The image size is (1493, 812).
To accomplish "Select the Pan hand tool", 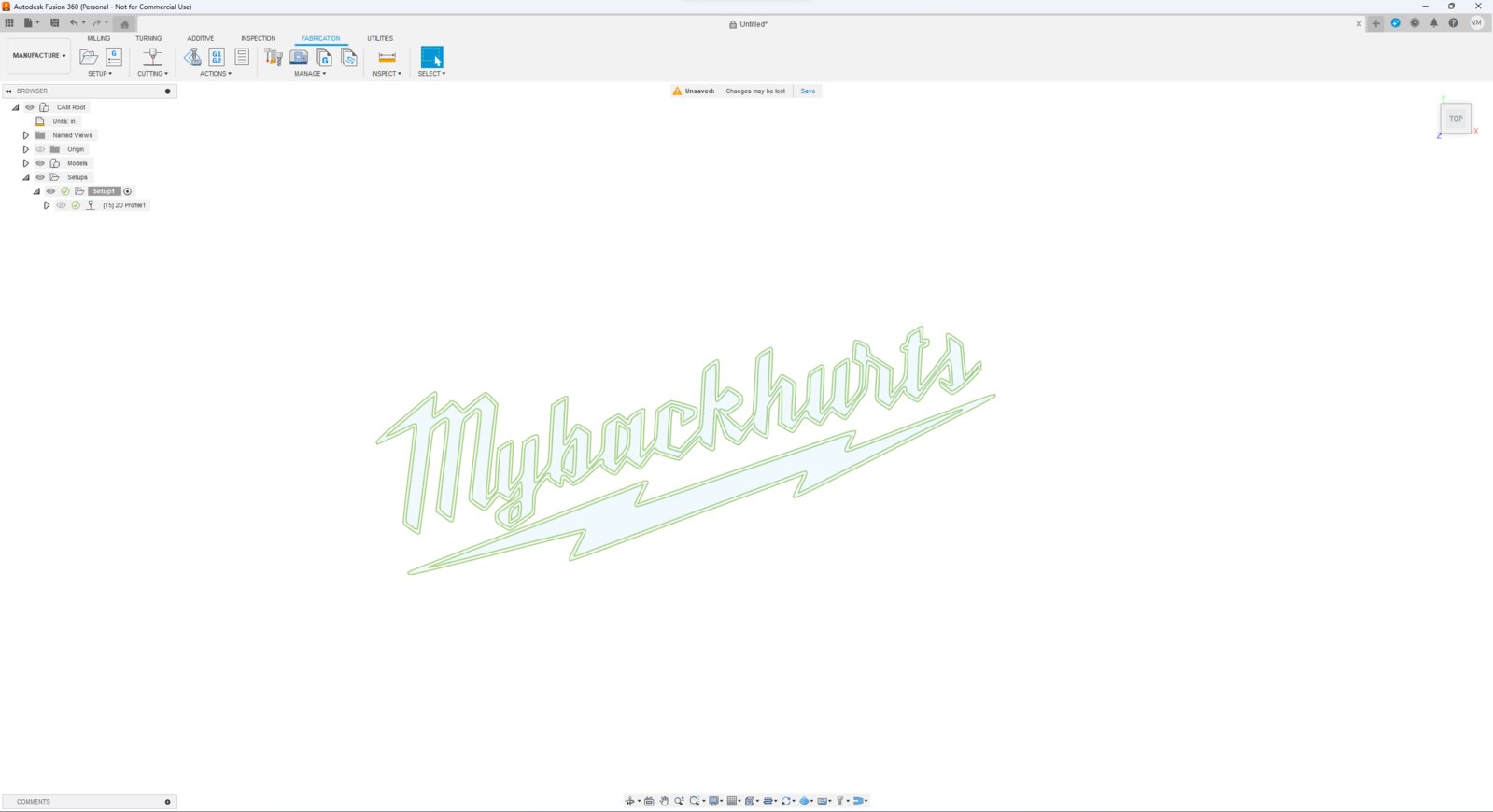I will pos(664,801).
